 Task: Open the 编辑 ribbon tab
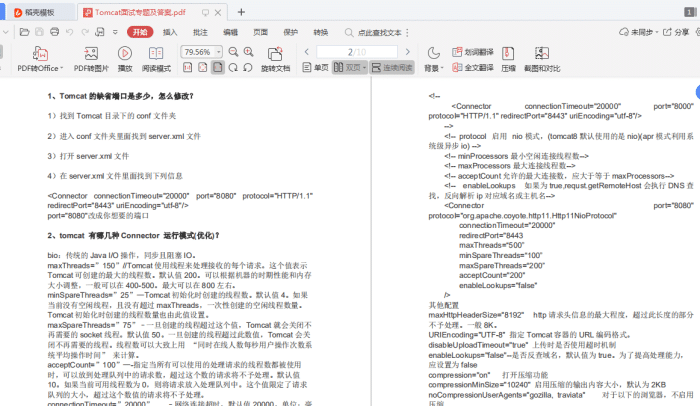230,32
